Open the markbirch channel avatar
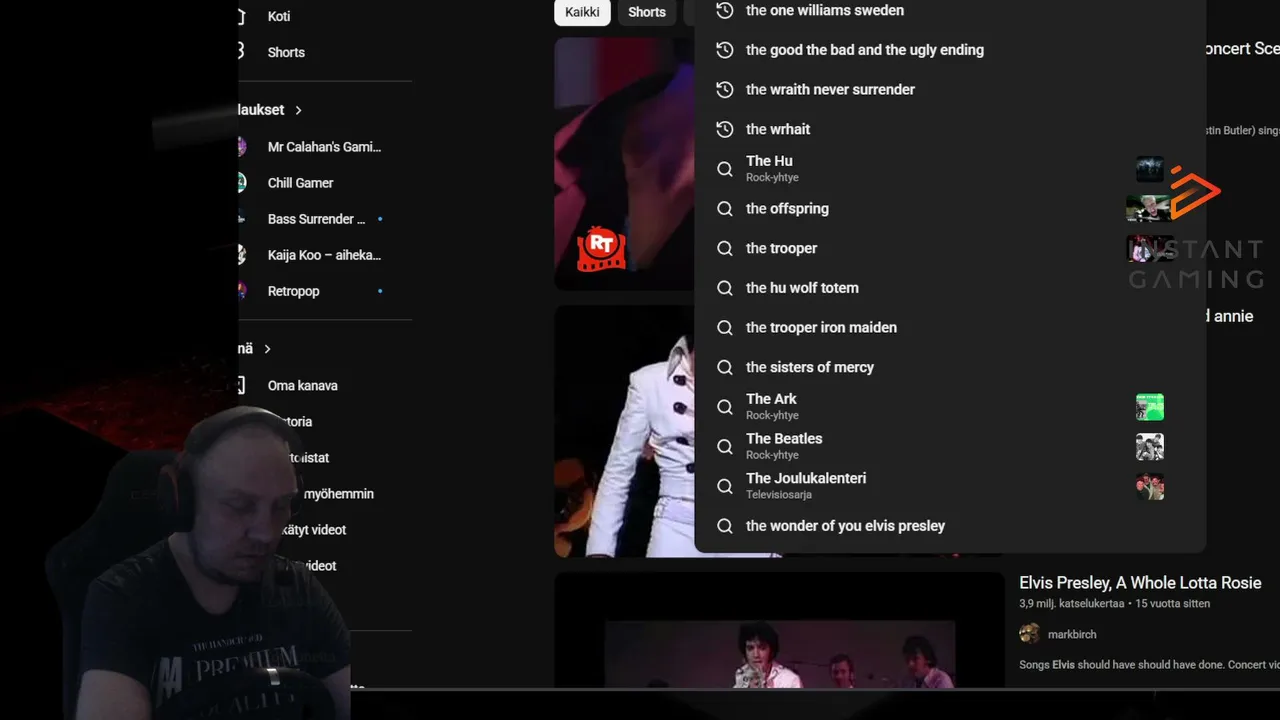1280x720 pixels. (1029, 634)
